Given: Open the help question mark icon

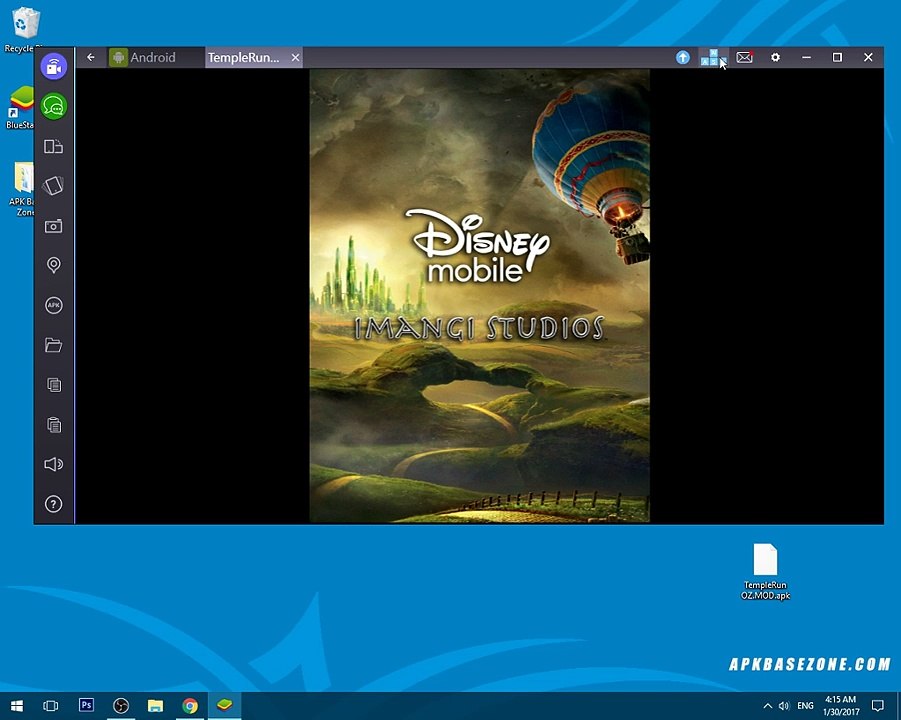Looking at the screenshot, I should click(53, 504).
